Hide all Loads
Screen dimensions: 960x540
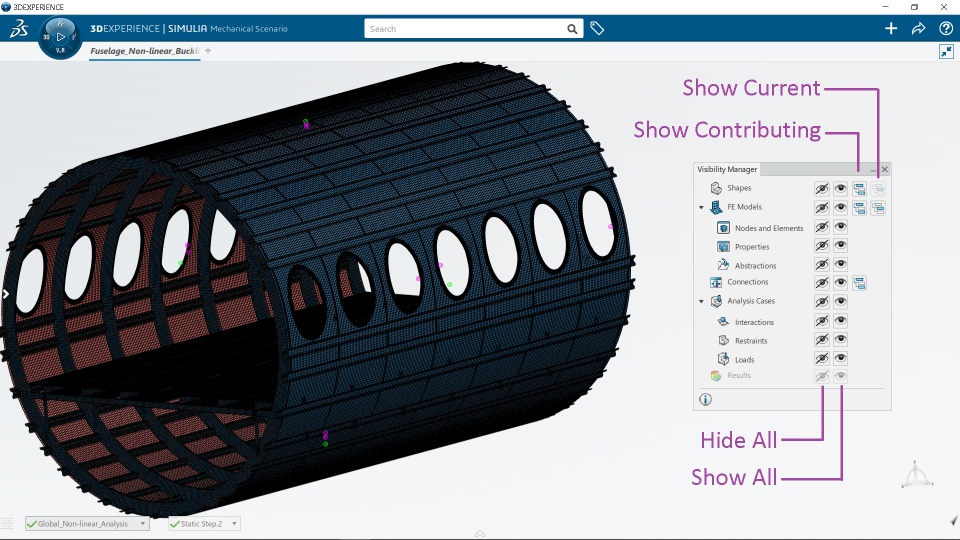[822, 358]
